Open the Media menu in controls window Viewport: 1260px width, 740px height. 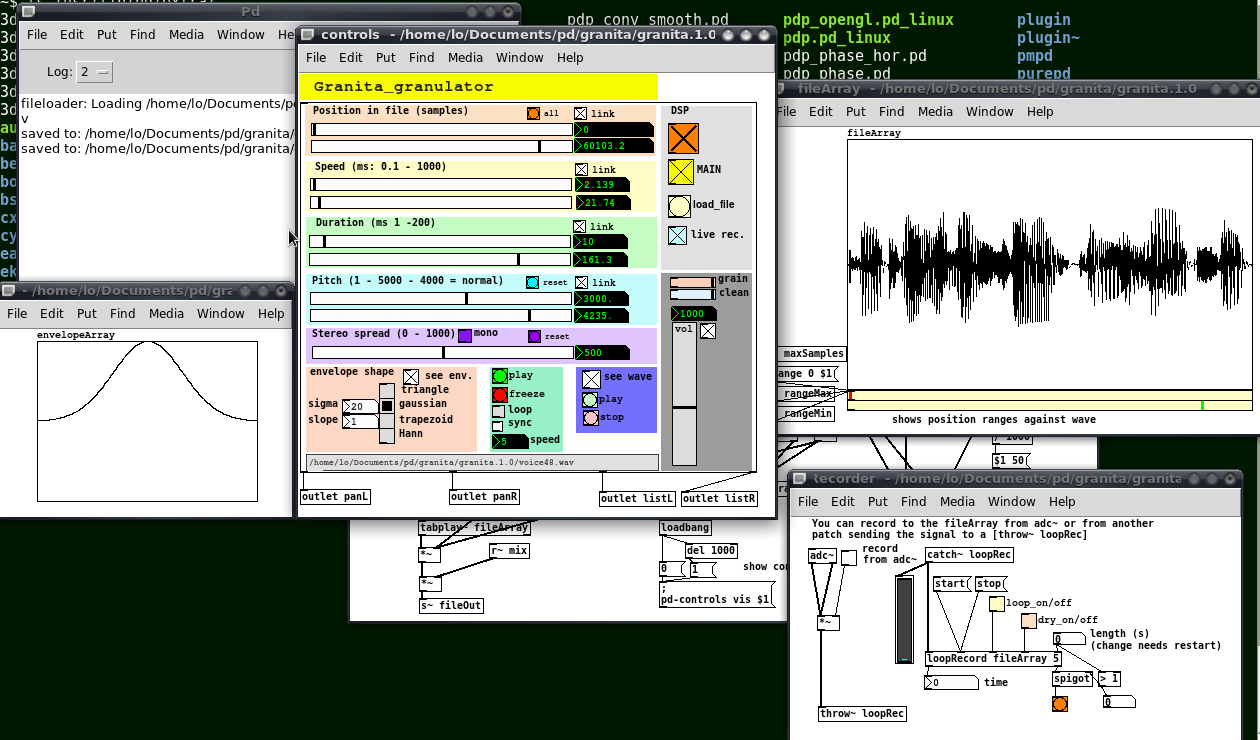pyautogui.click(x=465, y=58)
